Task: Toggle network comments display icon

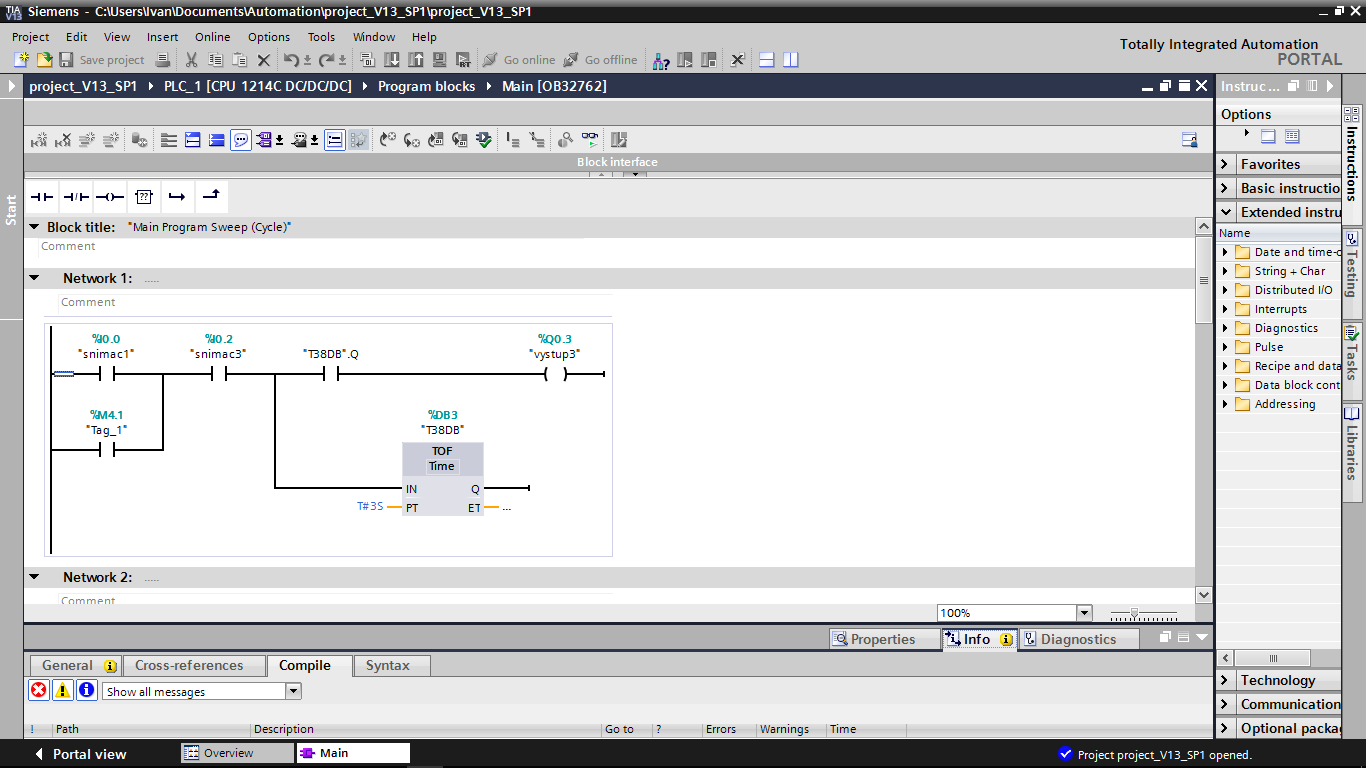Action: (x=241, y=140)
